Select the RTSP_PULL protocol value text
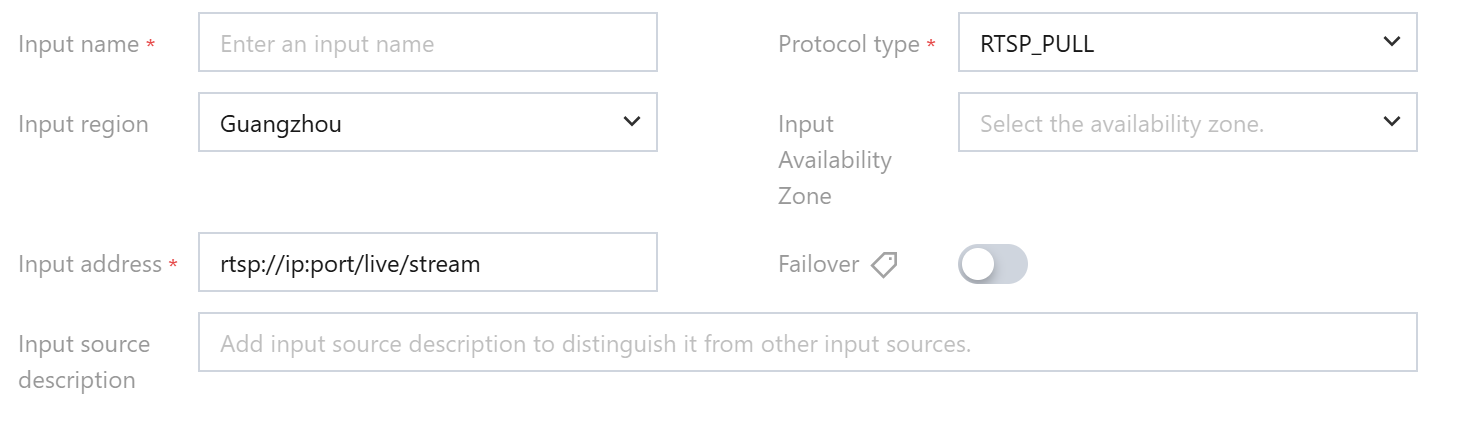Viewport: 1457px width, 431px height. pyautogui.click(x=1036, y=44)
